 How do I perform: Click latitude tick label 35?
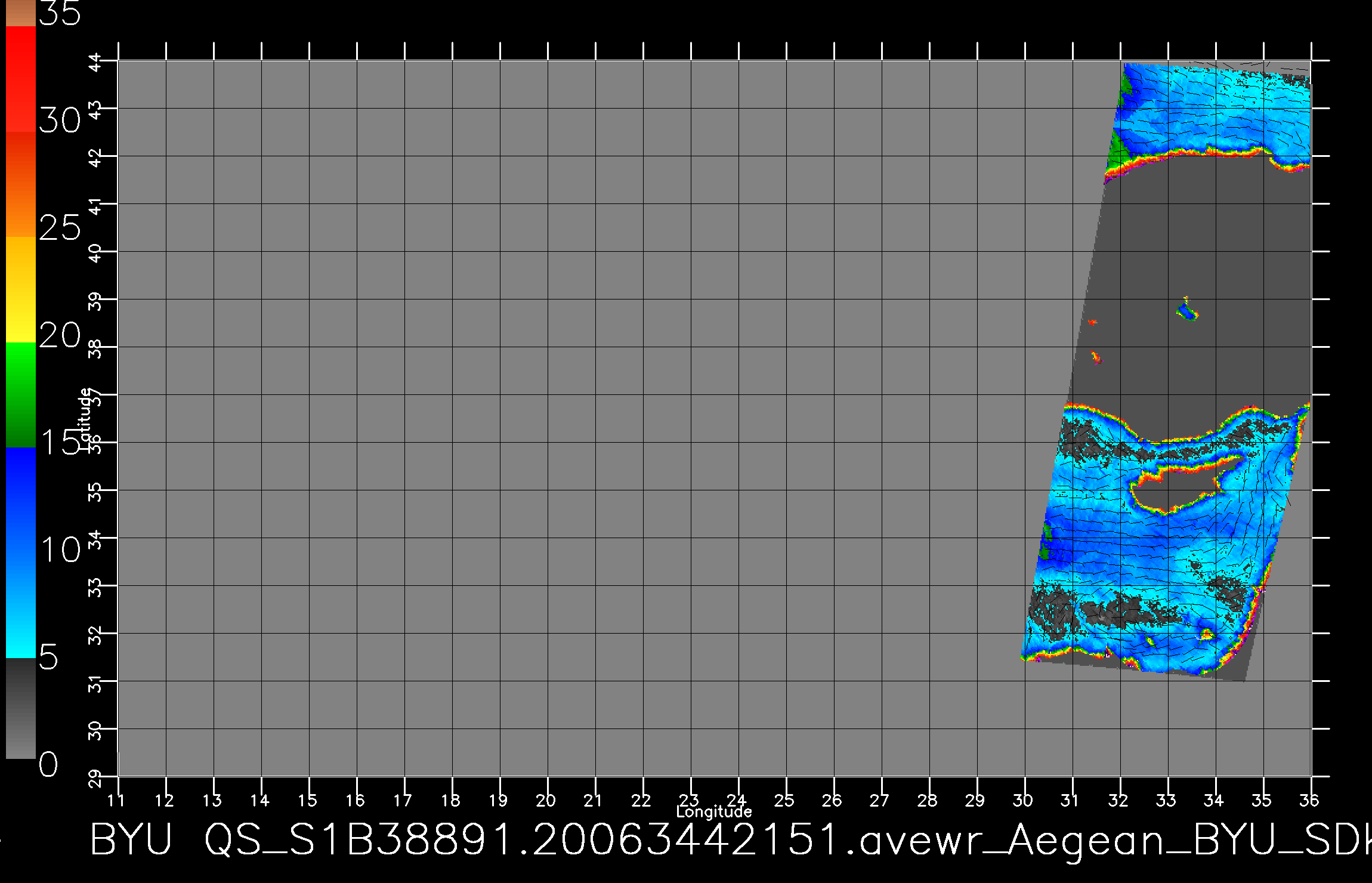click(x=96, y=492)
